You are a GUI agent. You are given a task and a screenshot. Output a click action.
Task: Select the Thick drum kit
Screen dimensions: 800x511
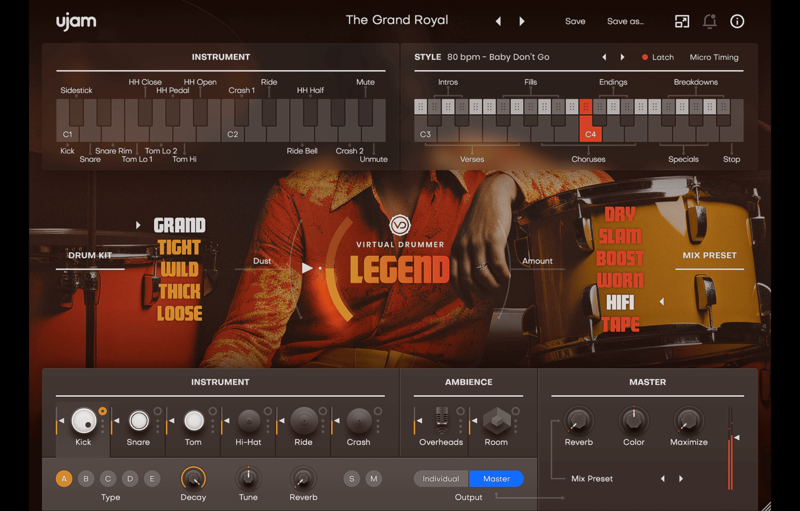click(180, 291)
